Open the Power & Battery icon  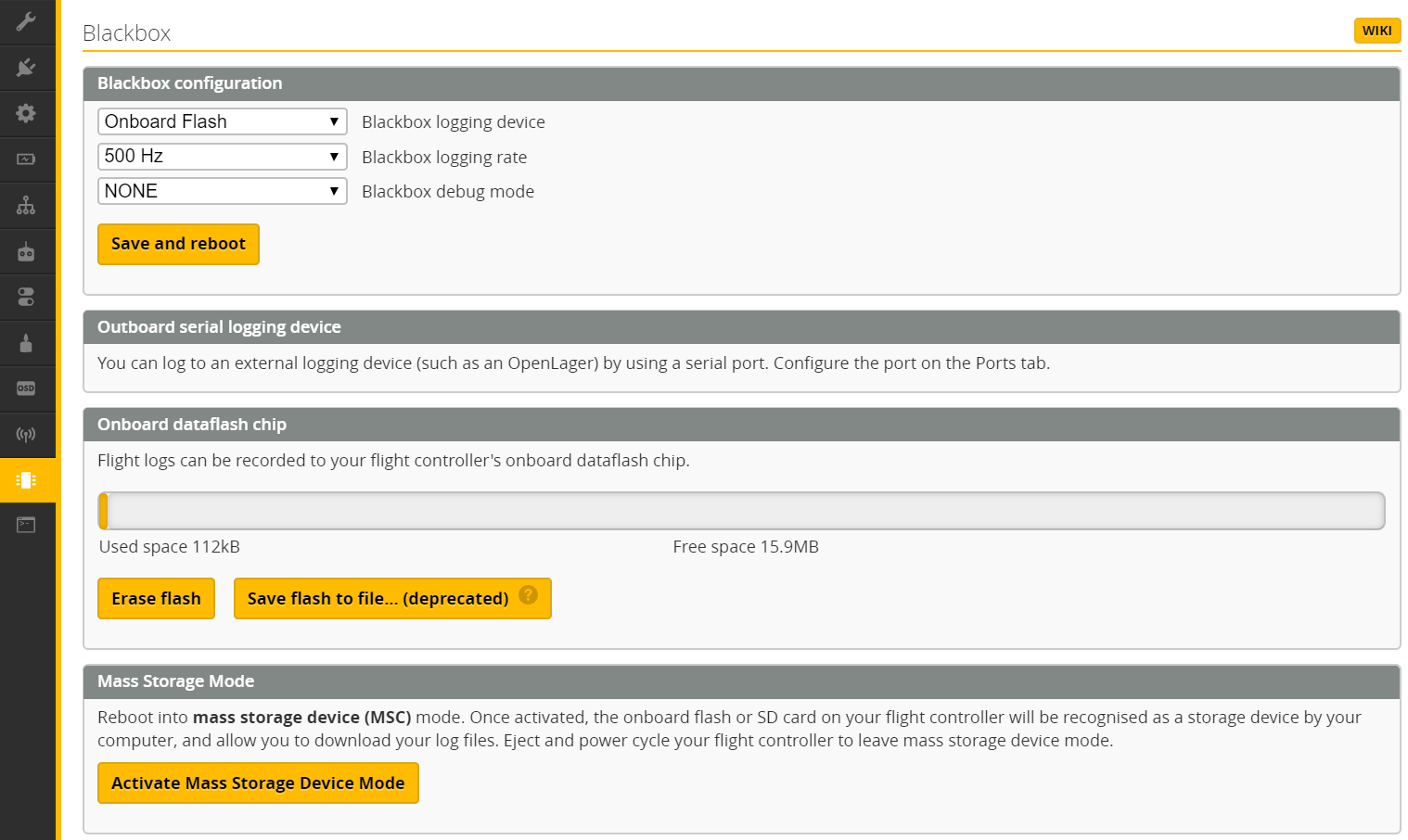pyautogui.click(x=26, y=159)
